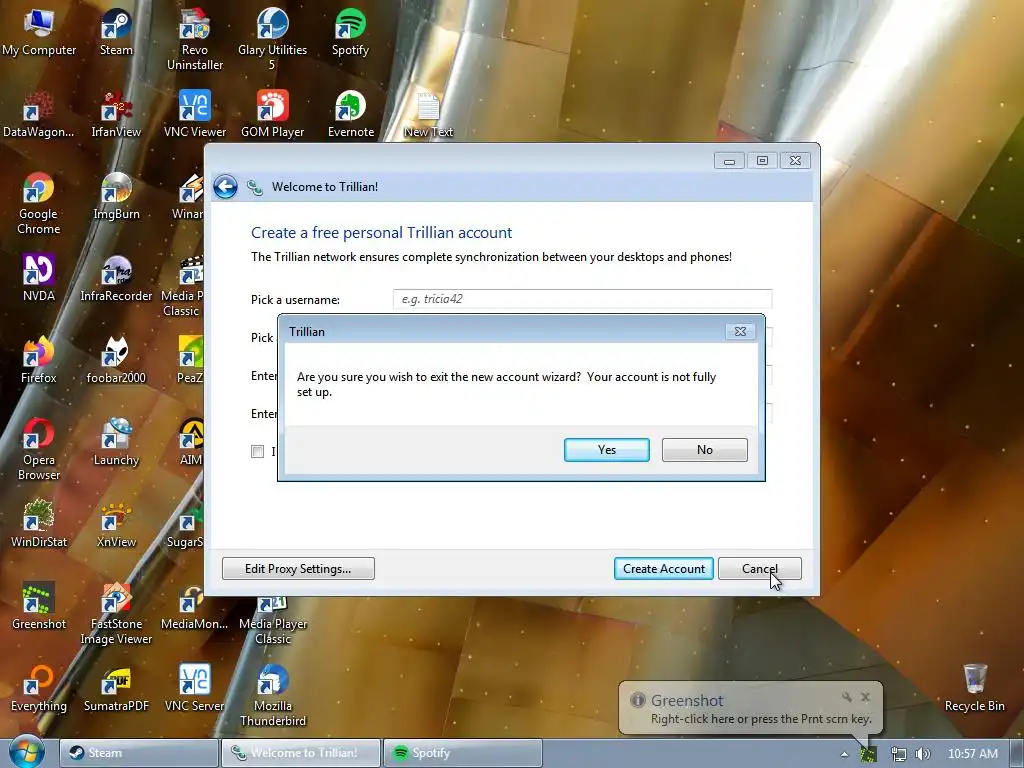Open MediaMonkey desktop shortcut
The image size is (1024, 768).
[195, 607]
